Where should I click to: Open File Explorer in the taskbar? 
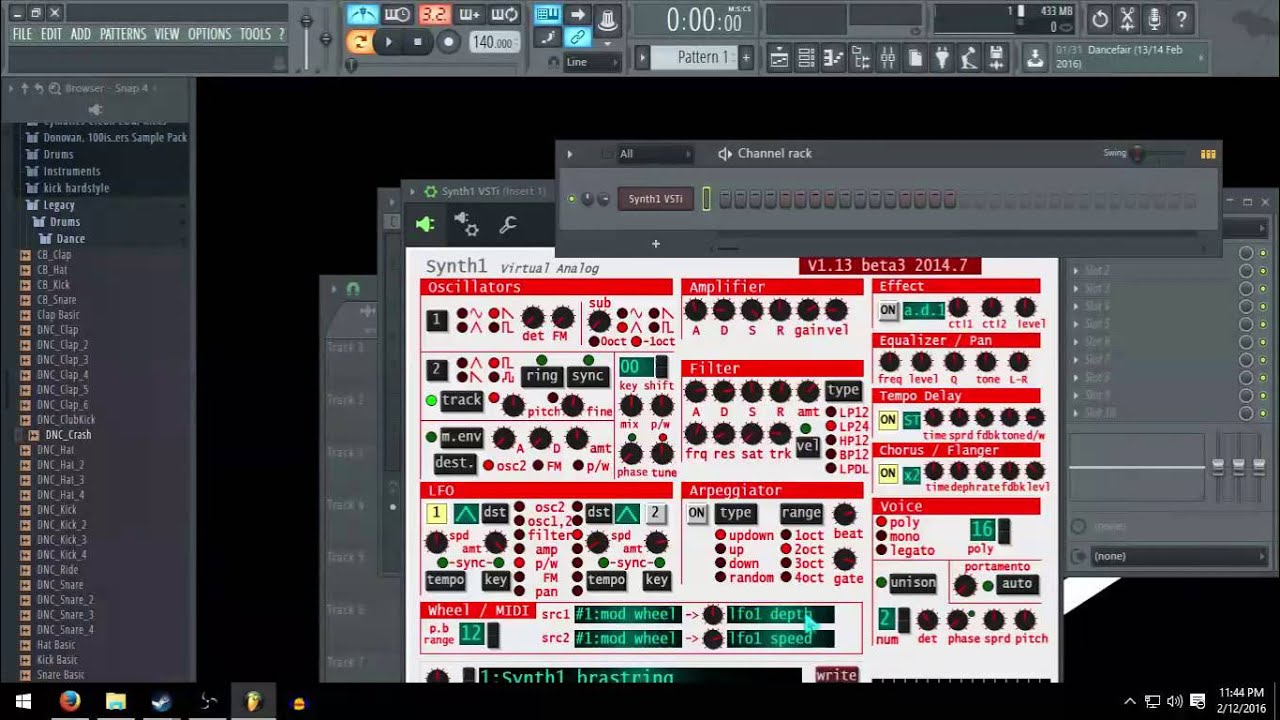tap(116, 701)
